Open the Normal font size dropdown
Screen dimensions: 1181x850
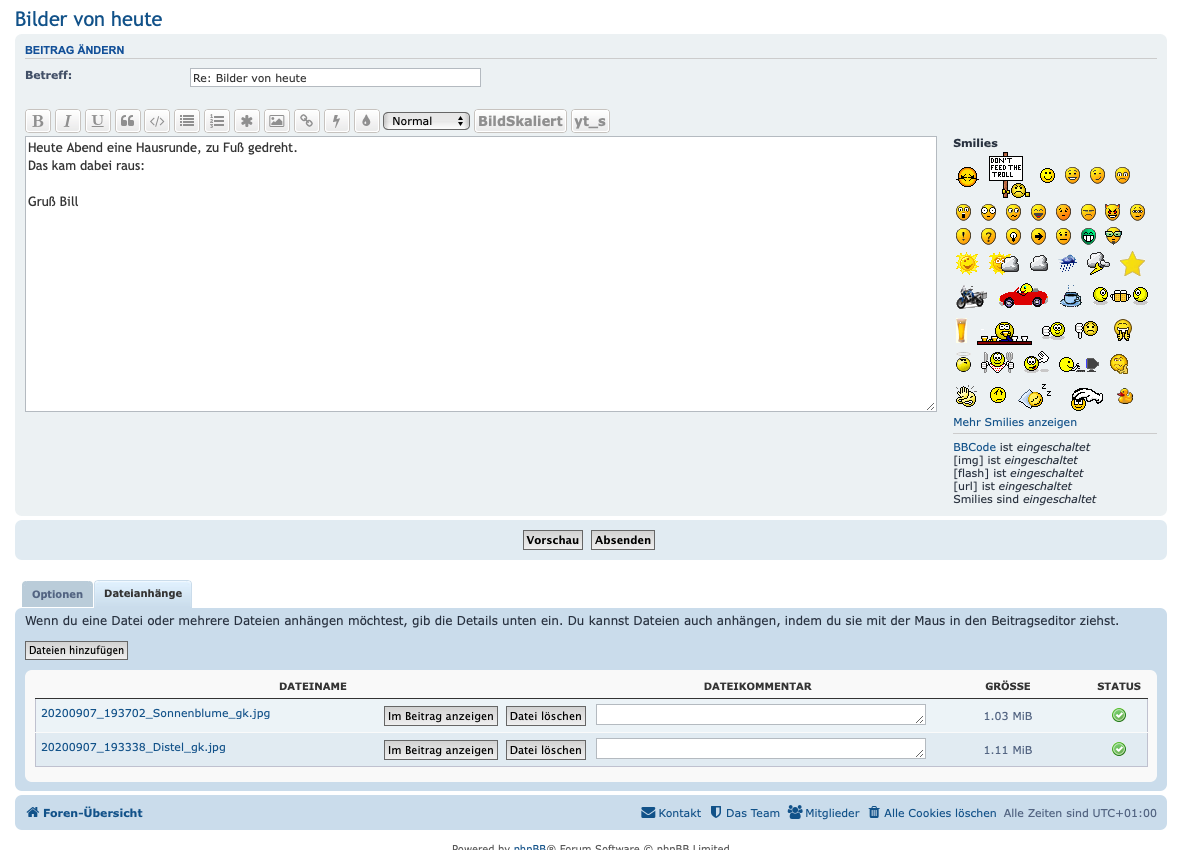(x=427, y=121)
